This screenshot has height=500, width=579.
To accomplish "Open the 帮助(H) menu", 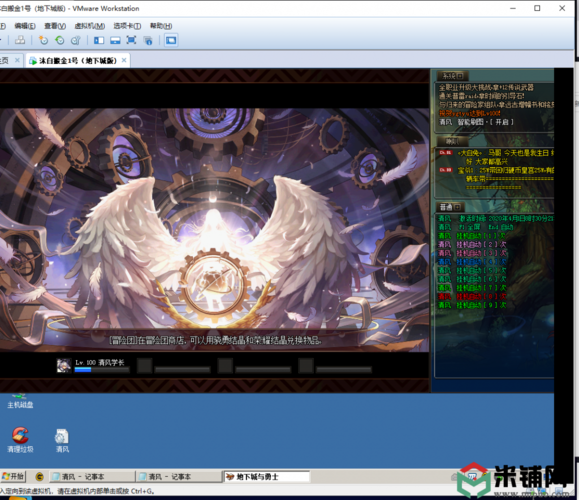I will click(161, 26).
